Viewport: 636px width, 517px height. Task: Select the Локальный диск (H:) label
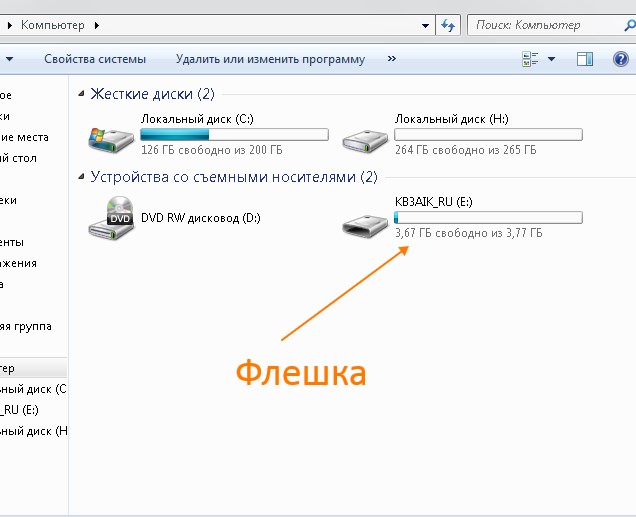click(451, 119)
